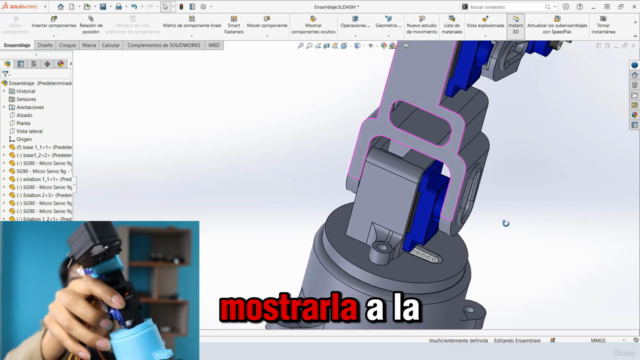Switch to the Marca tab
This screenshot has width=640, height=360.
89,45
